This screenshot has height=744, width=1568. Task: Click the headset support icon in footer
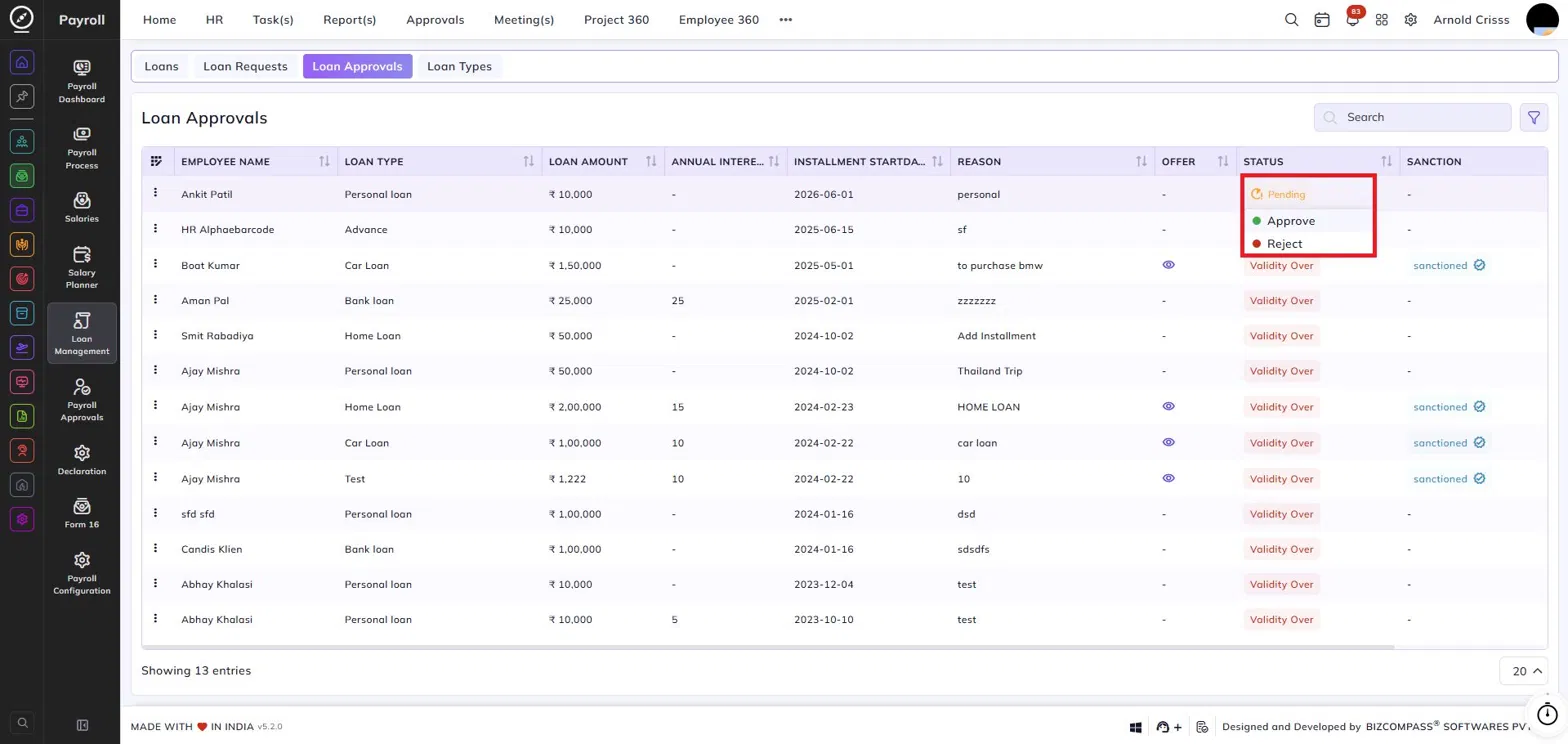[x=1163, y=727]
